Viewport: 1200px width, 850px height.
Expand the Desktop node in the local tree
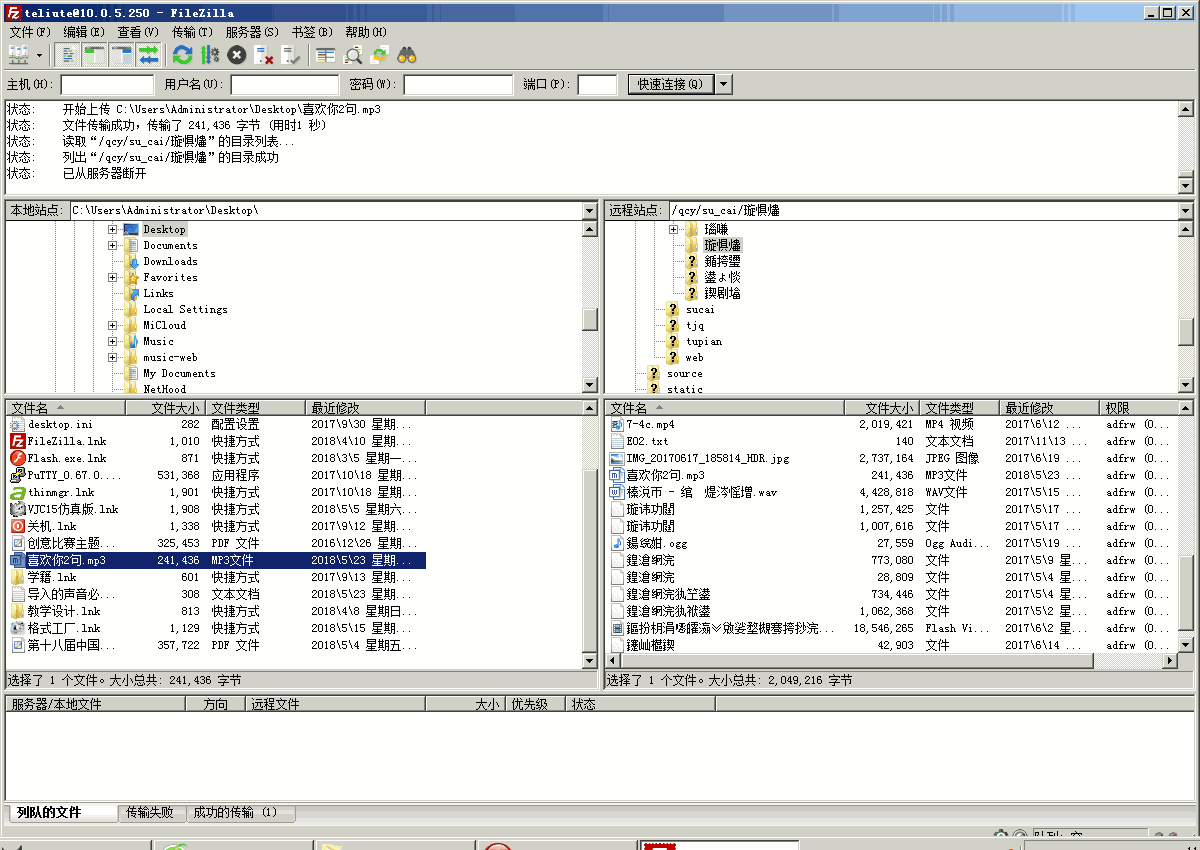click(113, 230)
